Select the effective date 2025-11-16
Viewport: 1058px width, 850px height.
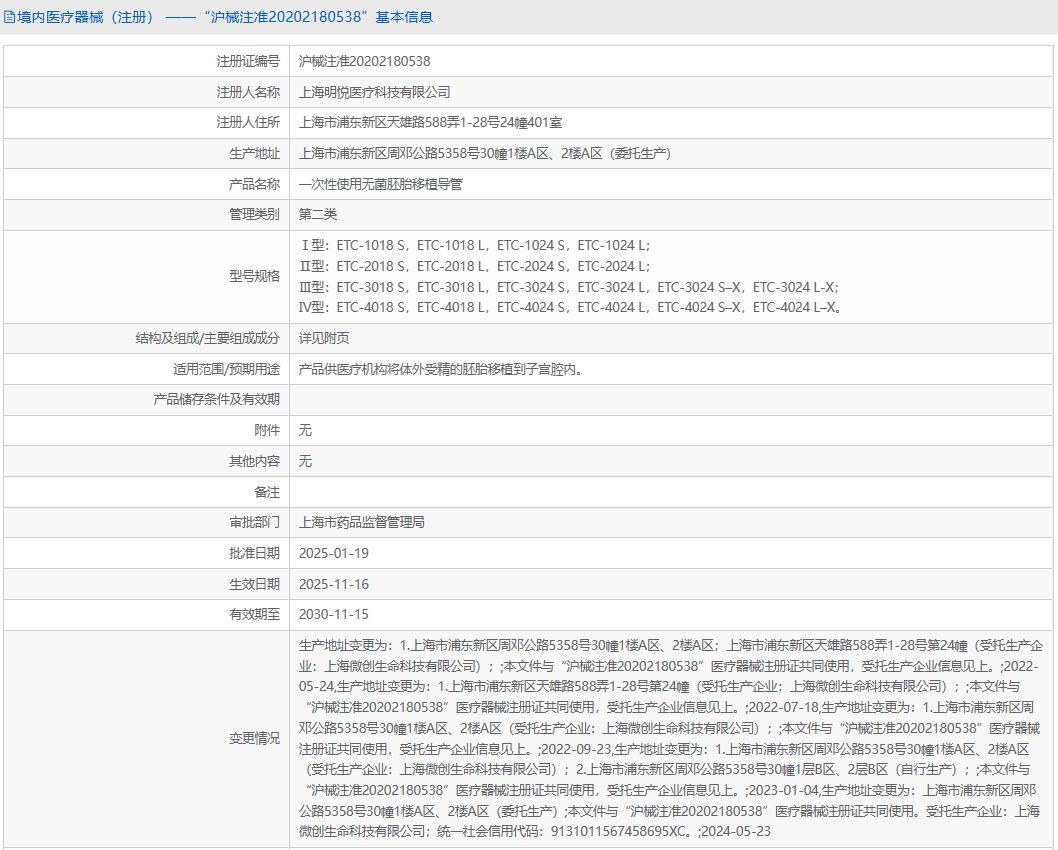(x=334, y=585)
